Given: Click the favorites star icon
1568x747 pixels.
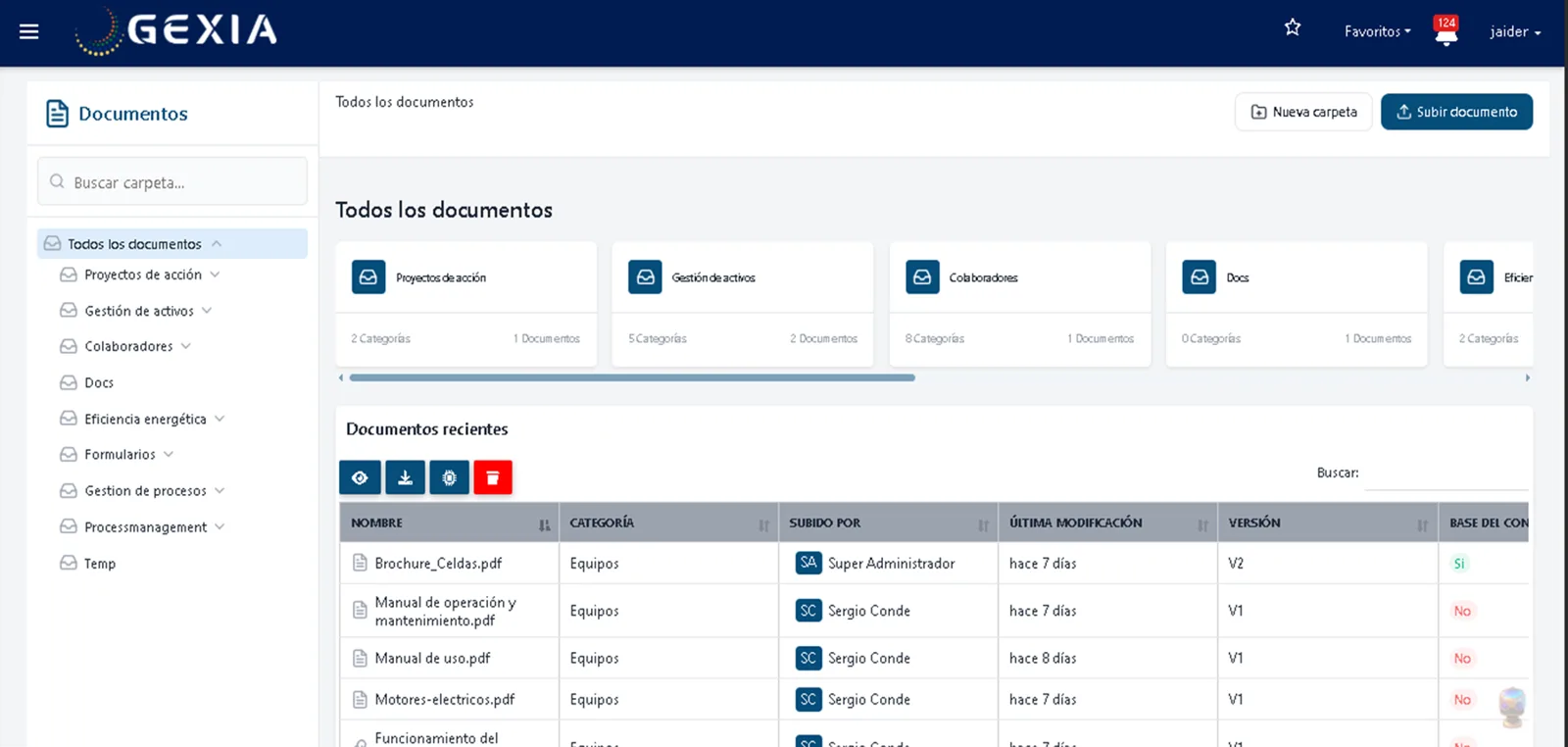Looking at the screenshot, I should 1293,27.
